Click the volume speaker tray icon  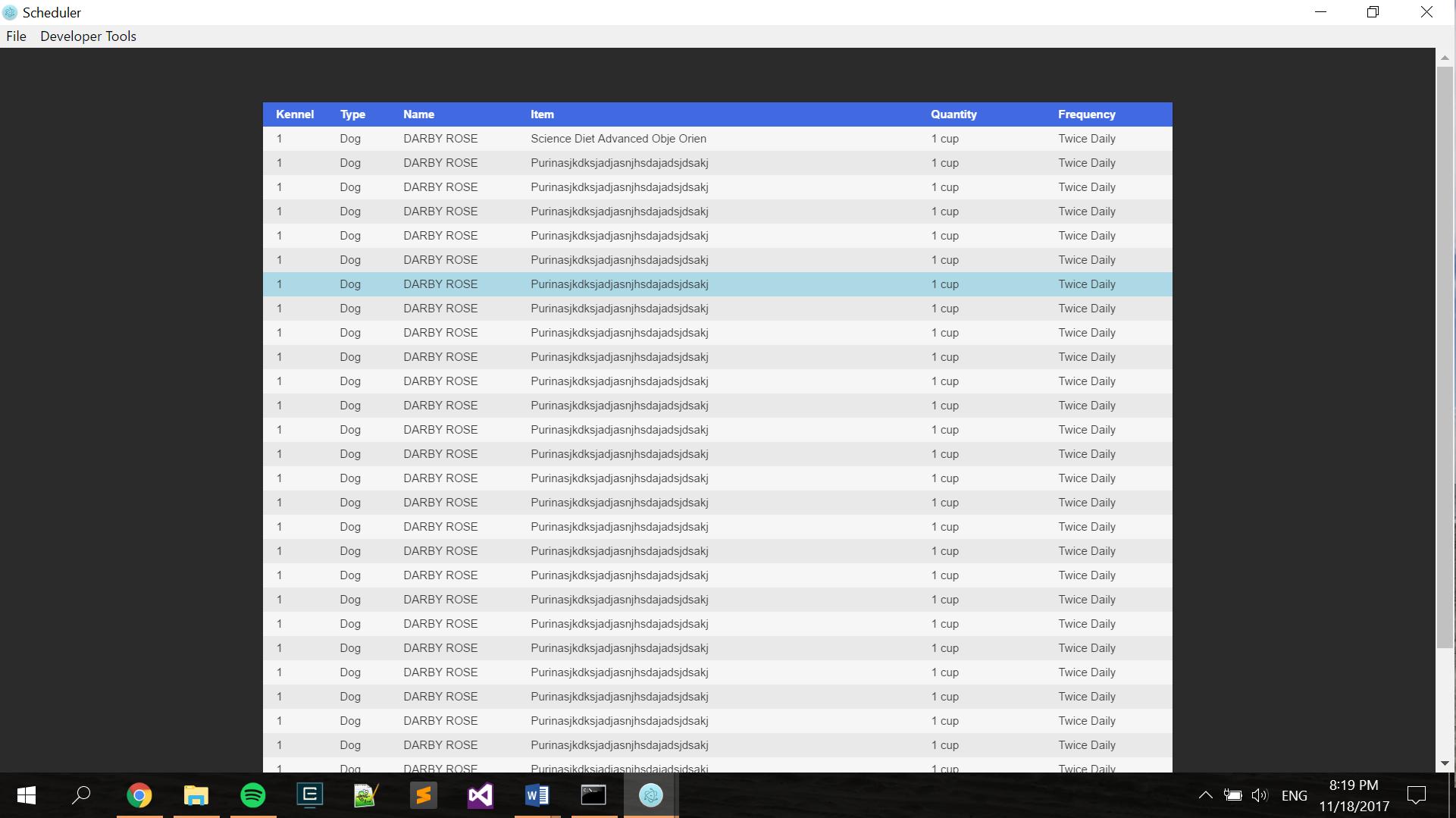[1260, 795]
